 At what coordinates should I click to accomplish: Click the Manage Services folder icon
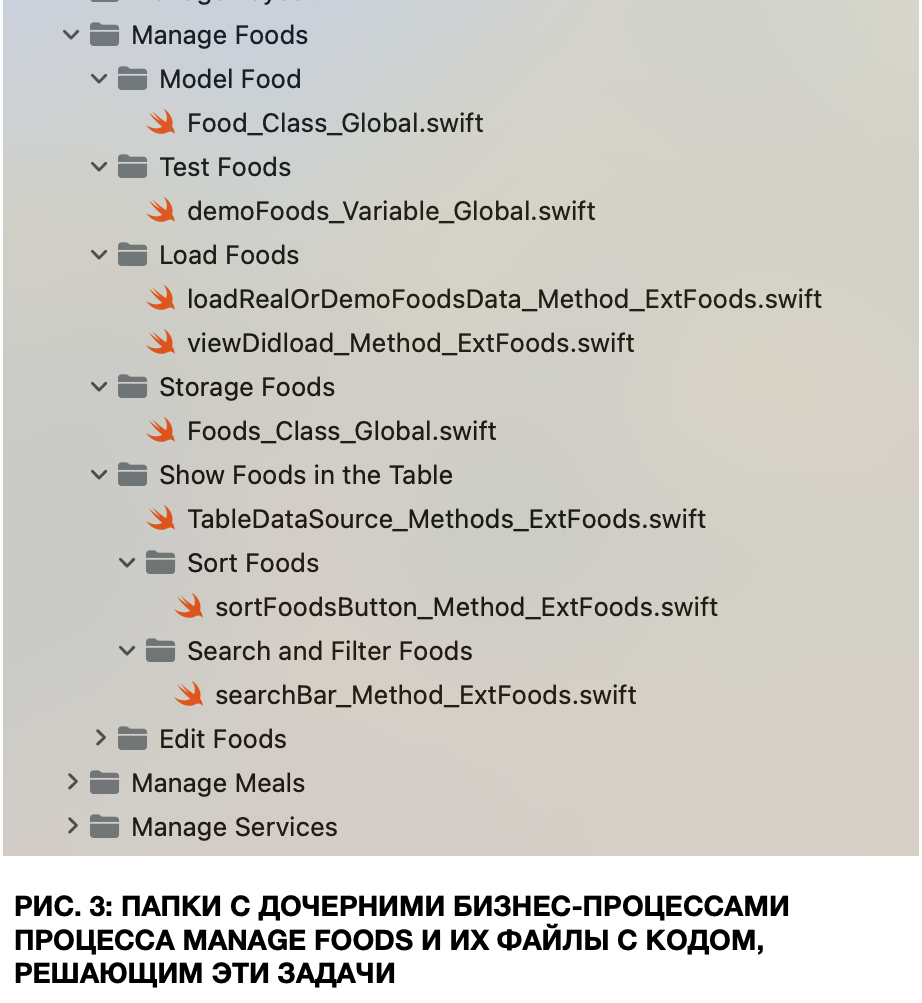[x=104, y=827]
